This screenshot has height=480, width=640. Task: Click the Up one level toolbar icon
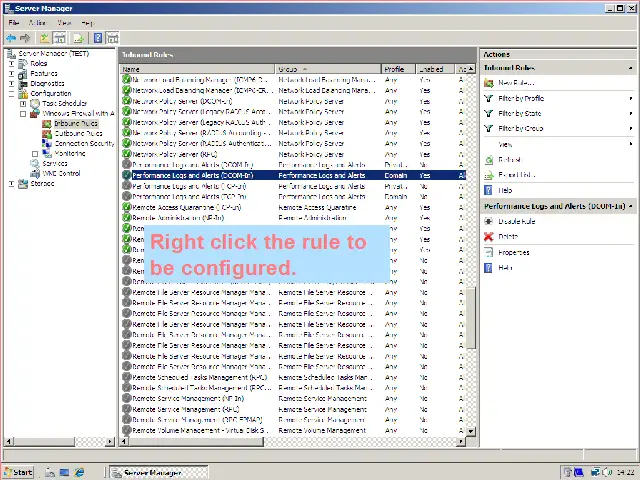pyautogui.click(x=44, y=38)
